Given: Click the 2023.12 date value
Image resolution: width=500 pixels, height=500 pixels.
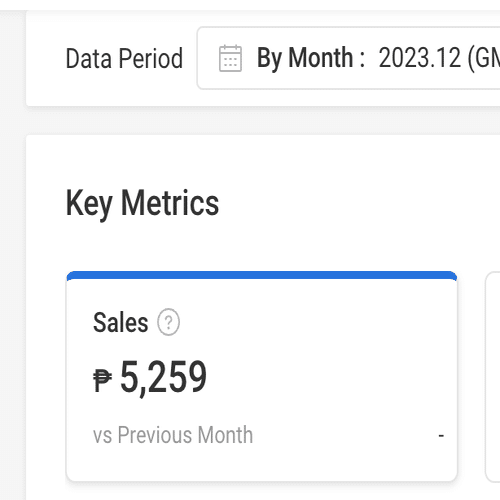Looking at the screenshot, I should (x=420, y=58).
